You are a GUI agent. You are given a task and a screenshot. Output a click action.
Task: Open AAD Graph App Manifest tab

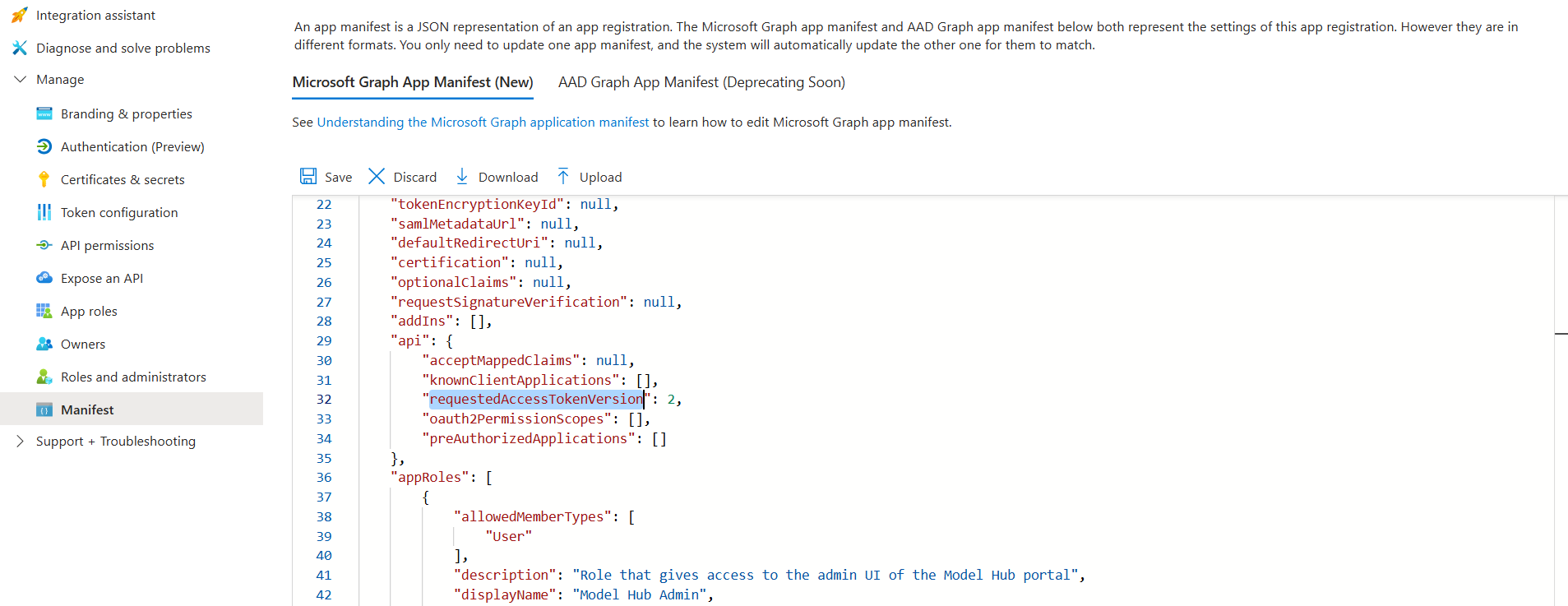click(x=701, y=82)
